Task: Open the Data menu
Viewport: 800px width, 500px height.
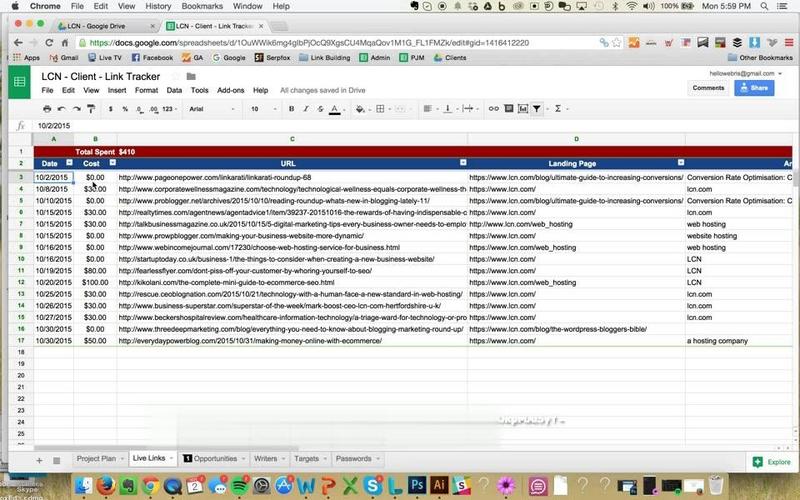Action: 174,90
